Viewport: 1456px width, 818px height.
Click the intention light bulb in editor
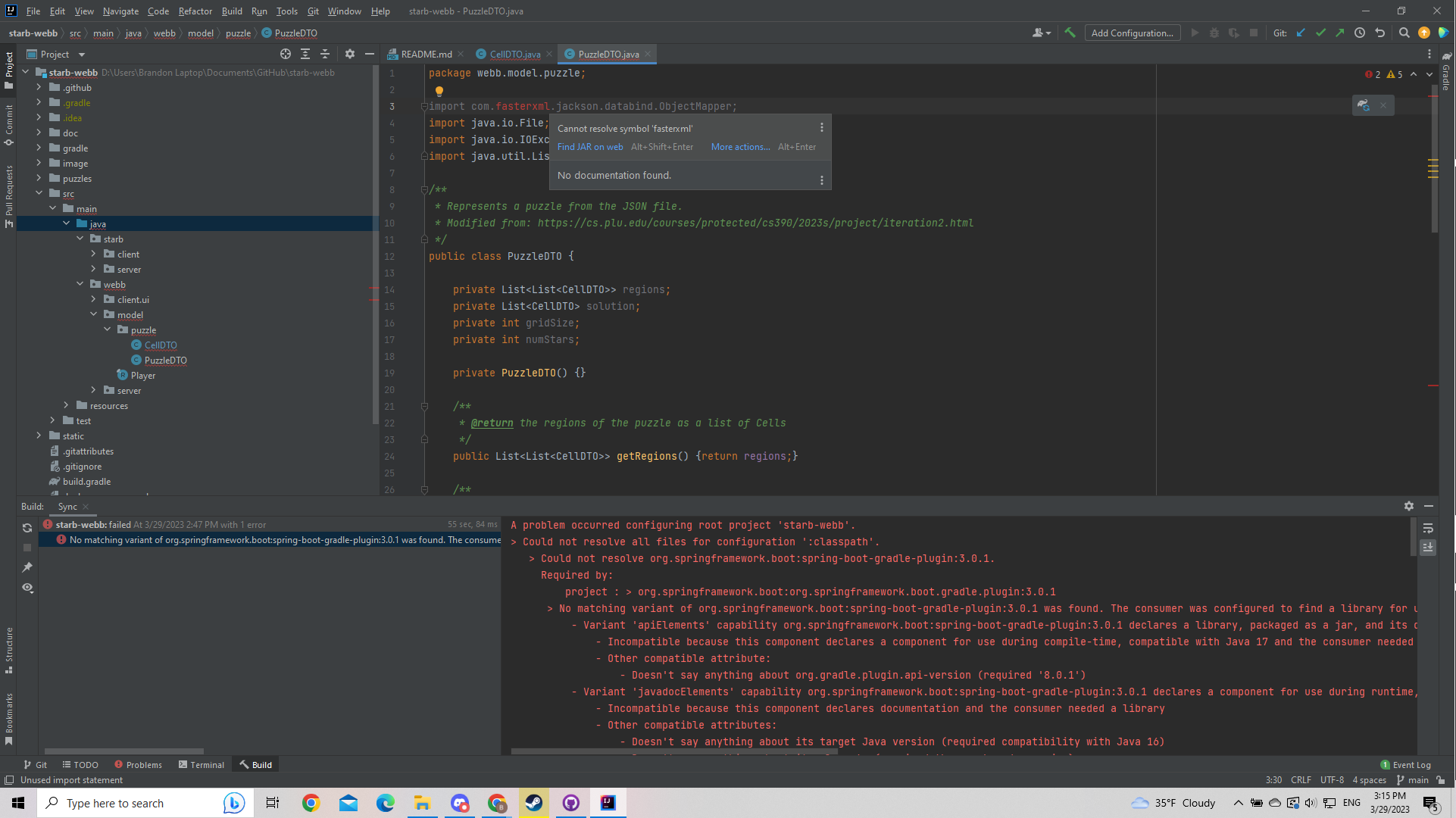(439, 91)
